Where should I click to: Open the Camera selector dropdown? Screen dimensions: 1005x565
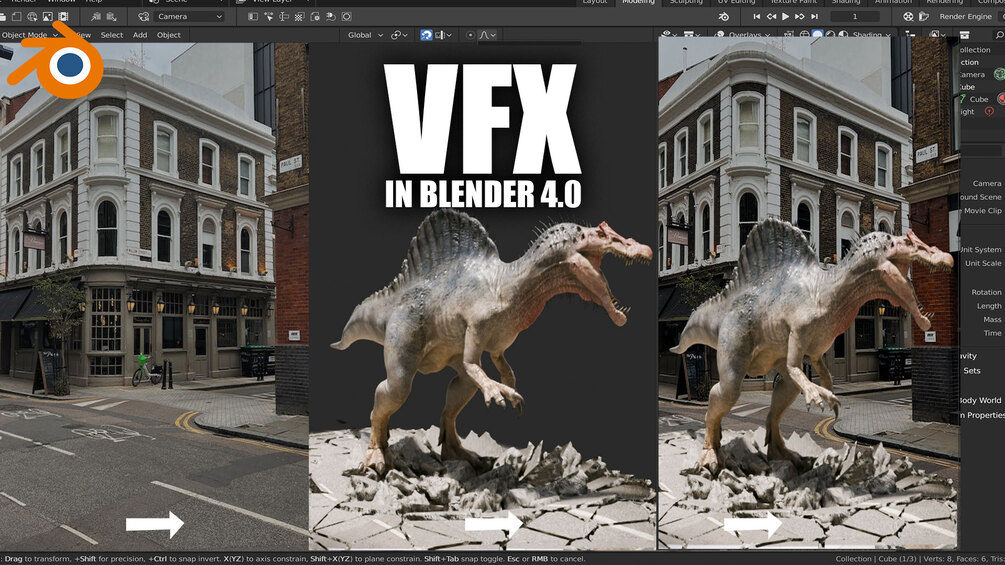click(189, 17)
